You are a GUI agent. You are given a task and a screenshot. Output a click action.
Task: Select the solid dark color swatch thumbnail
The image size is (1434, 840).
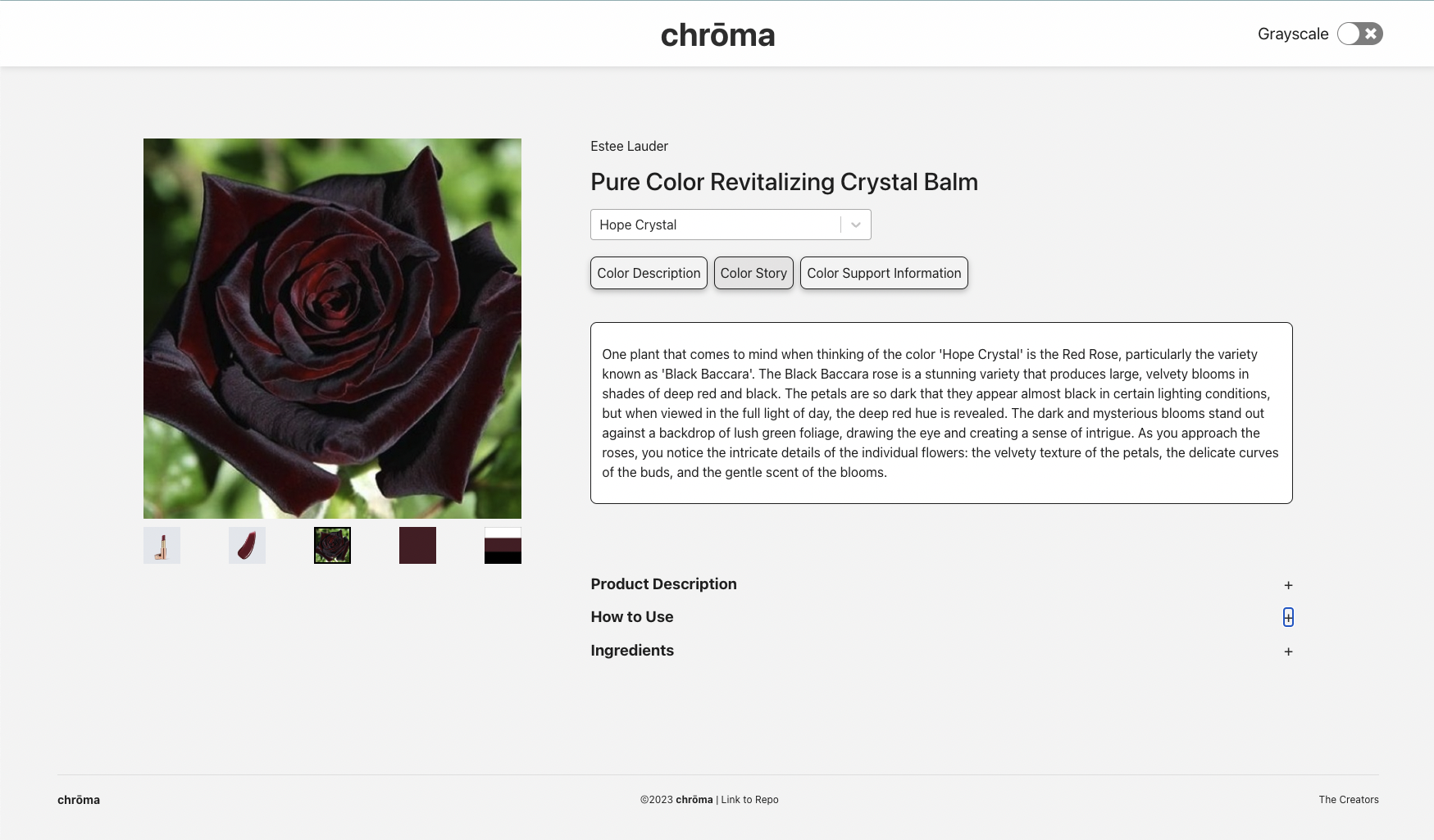(417, 544)
